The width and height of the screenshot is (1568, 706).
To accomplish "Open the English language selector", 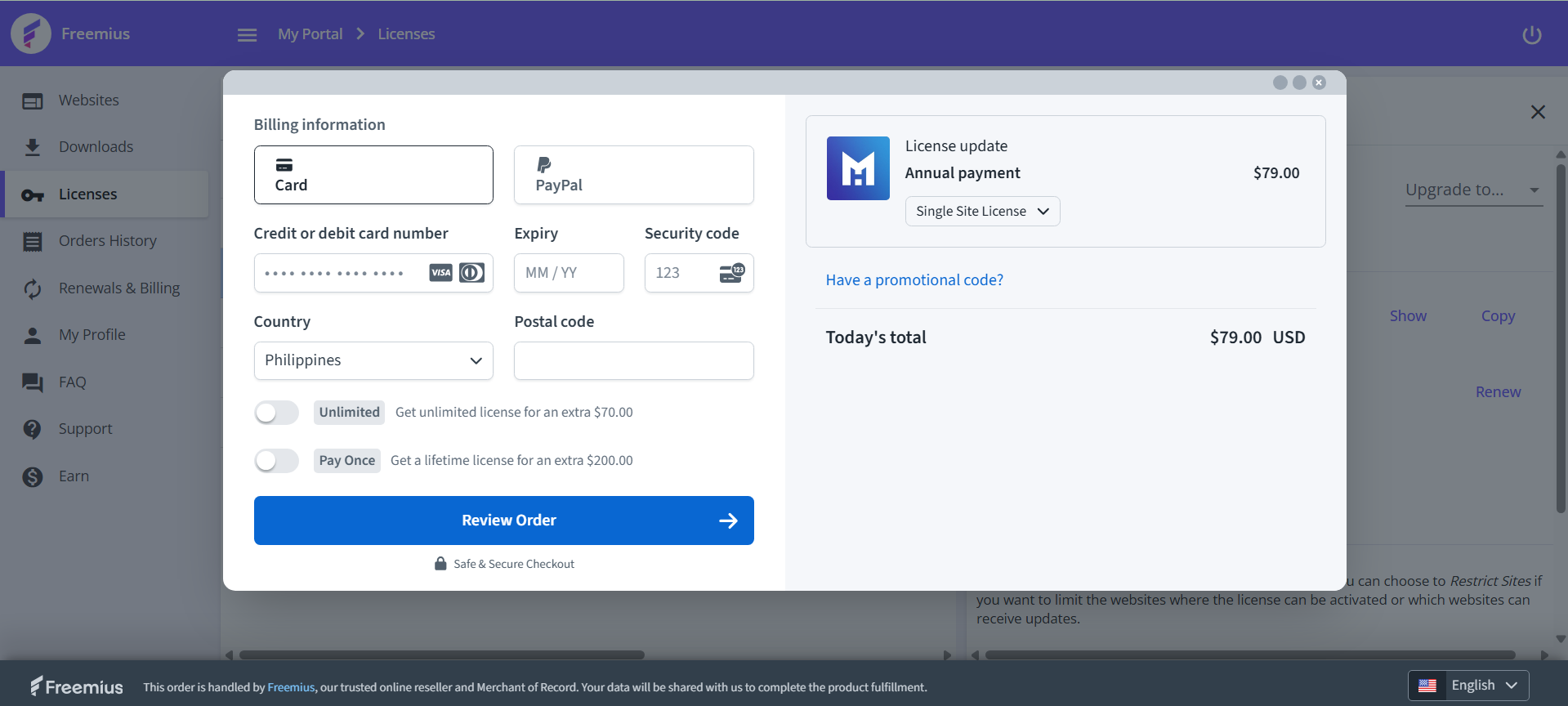I will tap(1468, 686).
